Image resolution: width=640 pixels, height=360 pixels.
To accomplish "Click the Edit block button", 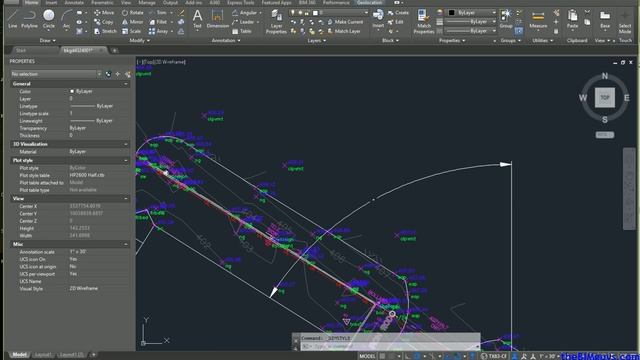I will pyautogui.click(x=396, y=22).
